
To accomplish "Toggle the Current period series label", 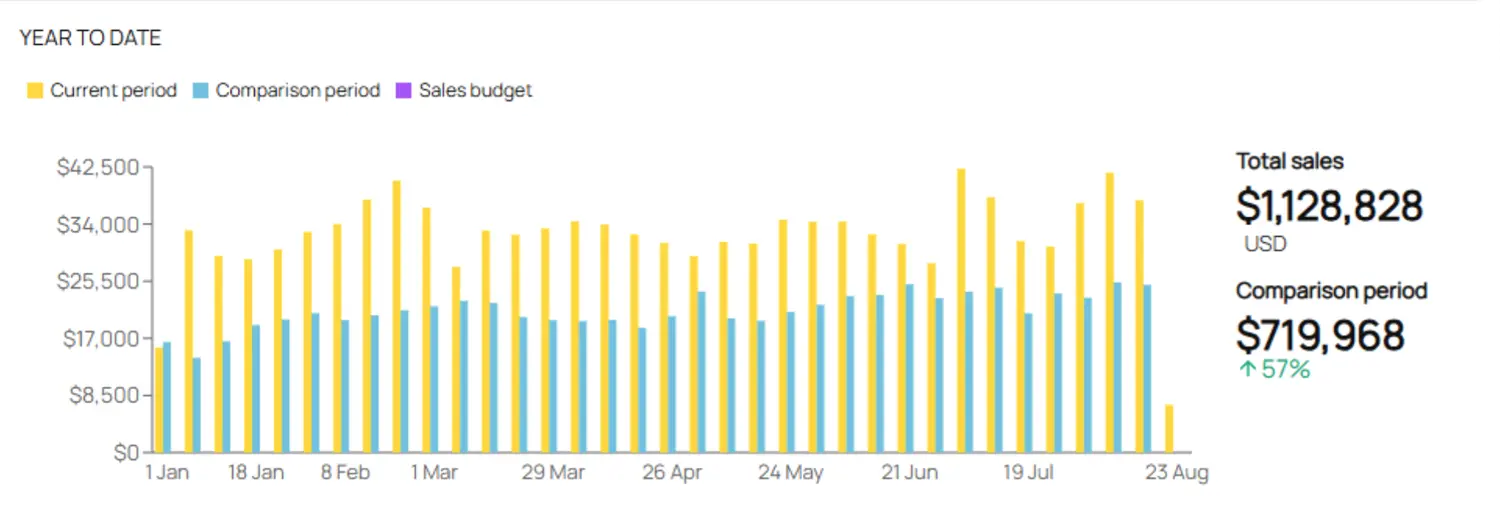I will pos(113,91).
